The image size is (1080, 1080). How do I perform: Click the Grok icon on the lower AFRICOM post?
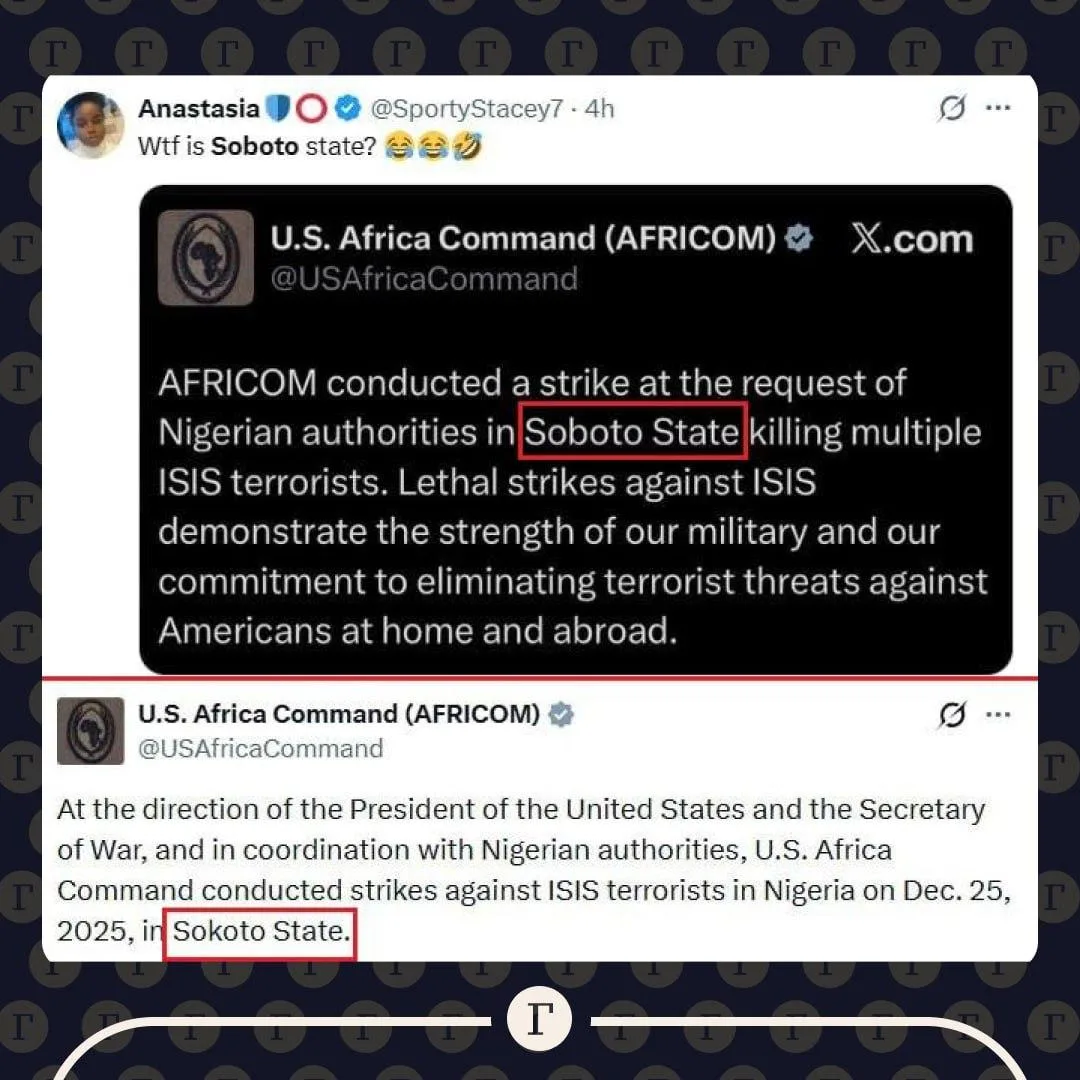[952, 715]
